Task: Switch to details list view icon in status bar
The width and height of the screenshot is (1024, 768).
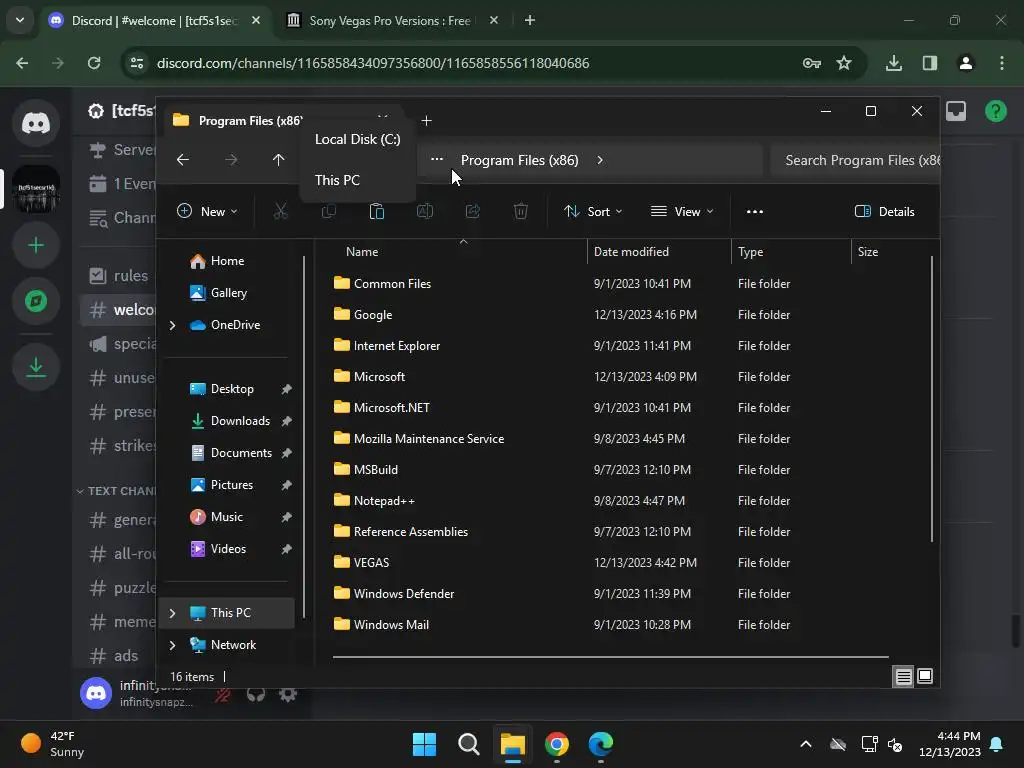Action: coord(903,677)
